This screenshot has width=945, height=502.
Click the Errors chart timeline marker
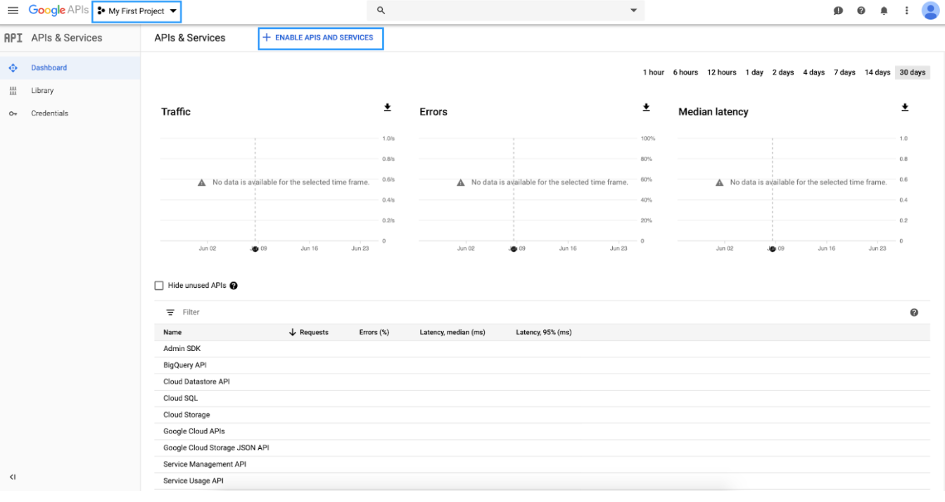(x=513, y=249)
